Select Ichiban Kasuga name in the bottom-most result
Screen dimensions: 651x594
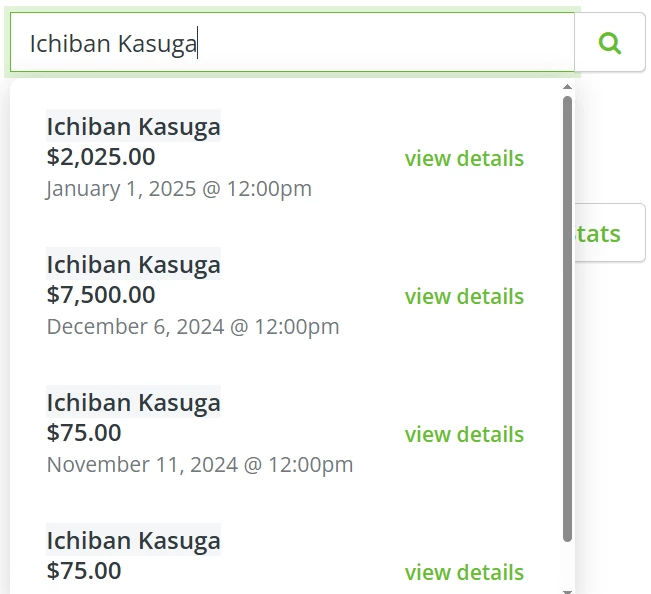pyautogui.click(x=133, y=541)
